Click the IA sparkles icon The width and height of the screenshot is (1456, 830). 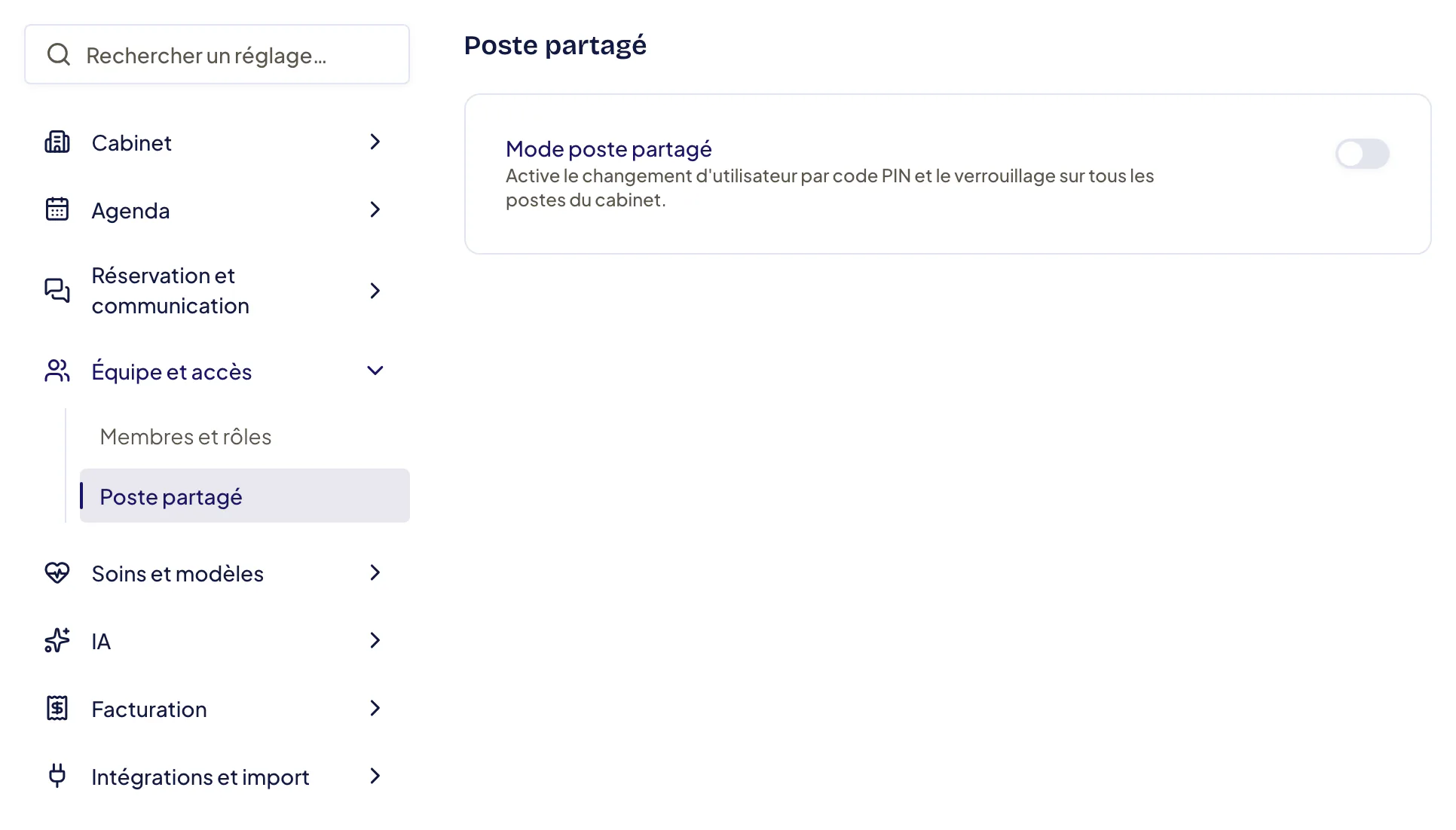tap(57, 640)
